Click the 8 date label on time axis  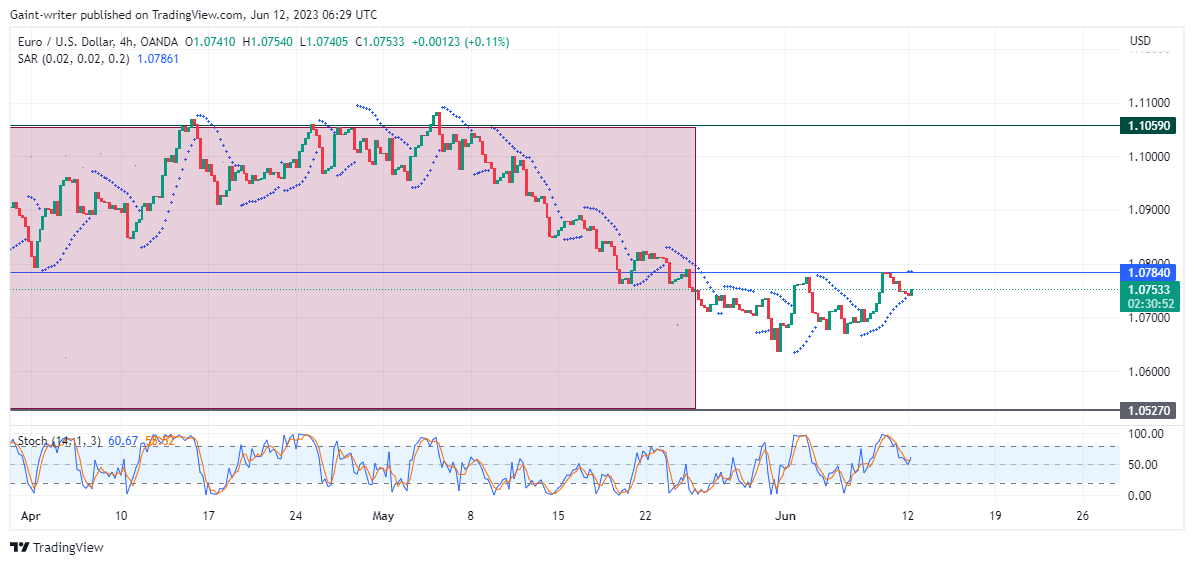pyautogui.click(x=471, y=516)
